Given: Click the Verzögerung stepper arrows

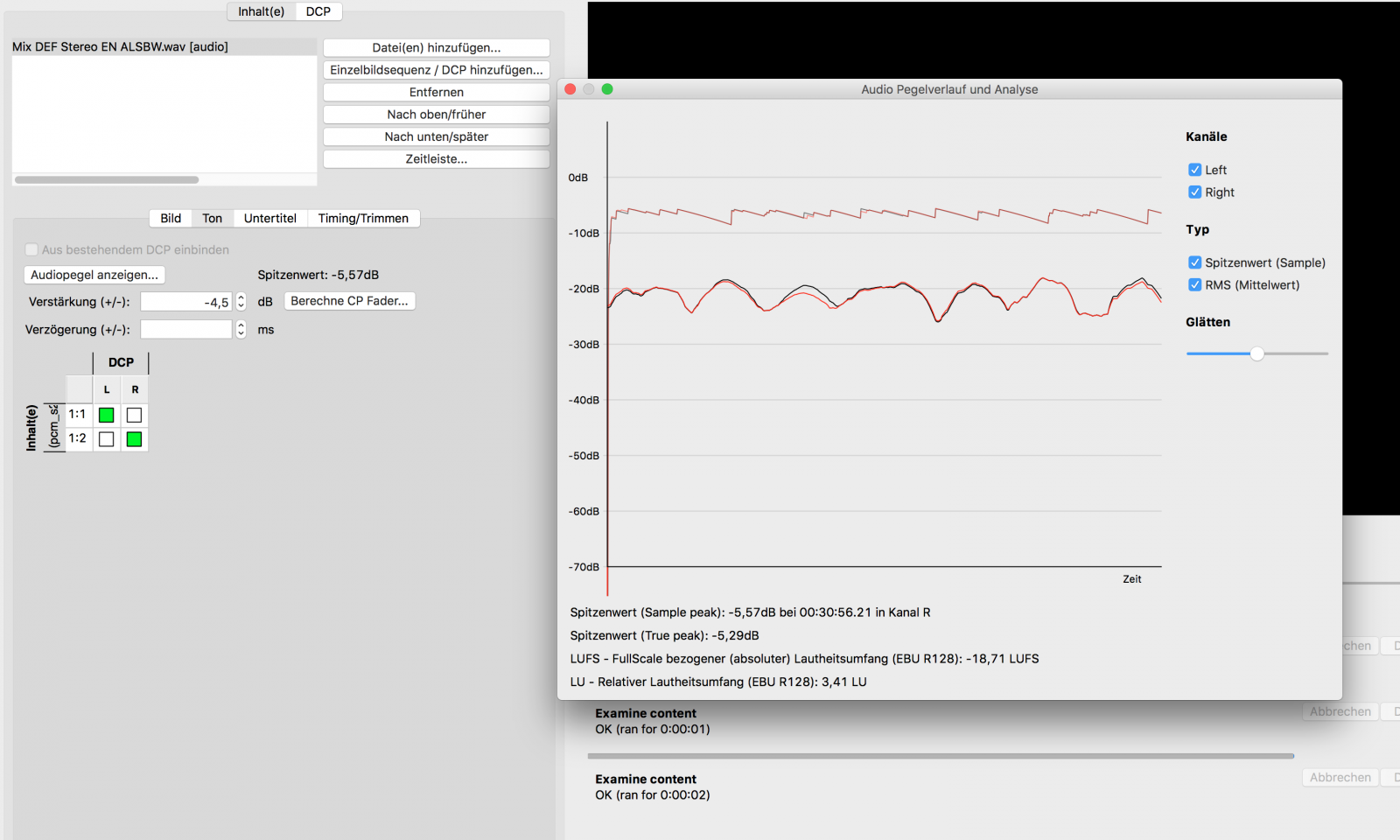Looking at the screenshot, I should 241,330.
